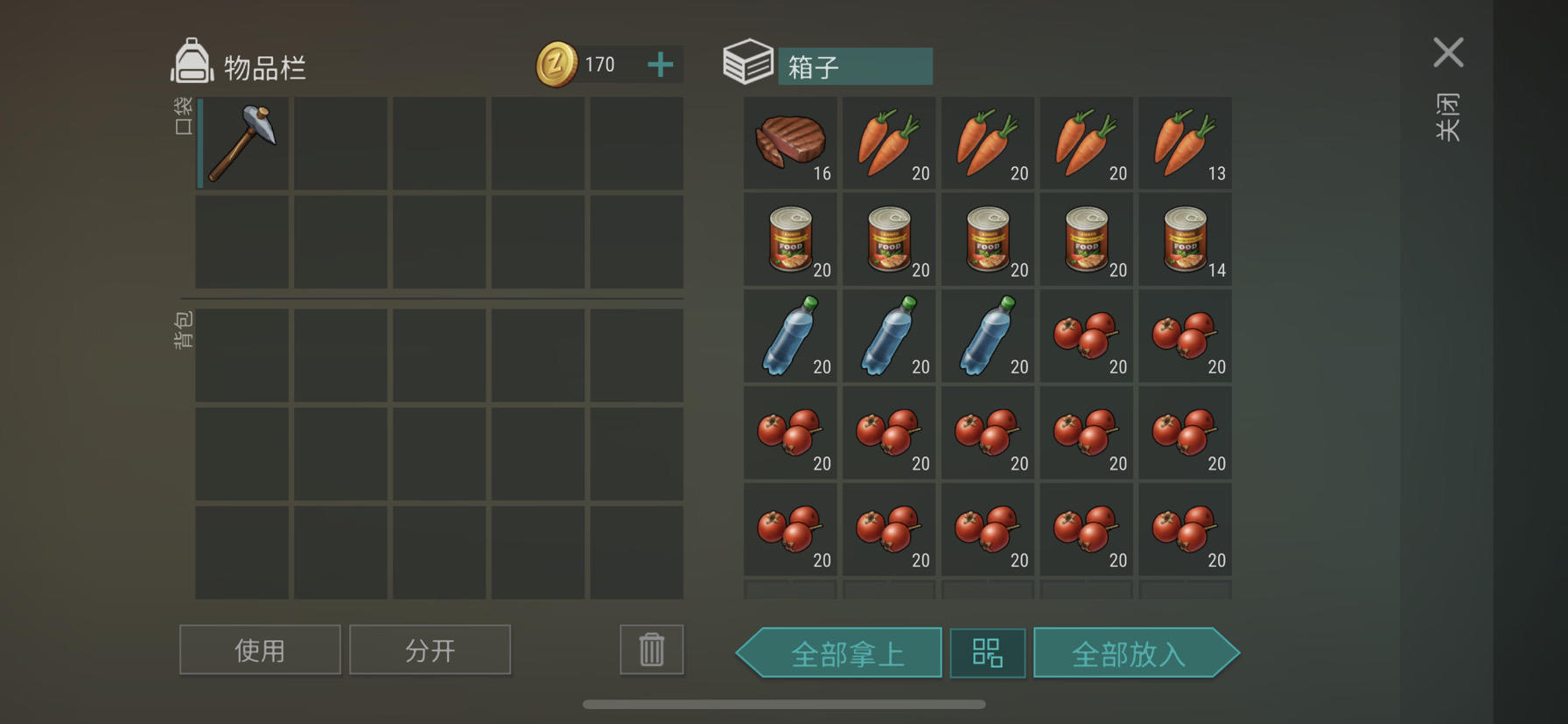The height and width of the screenshot is (724, 1568).
Task: Select the first water bottle stack
Action: [x=790, y=337]
